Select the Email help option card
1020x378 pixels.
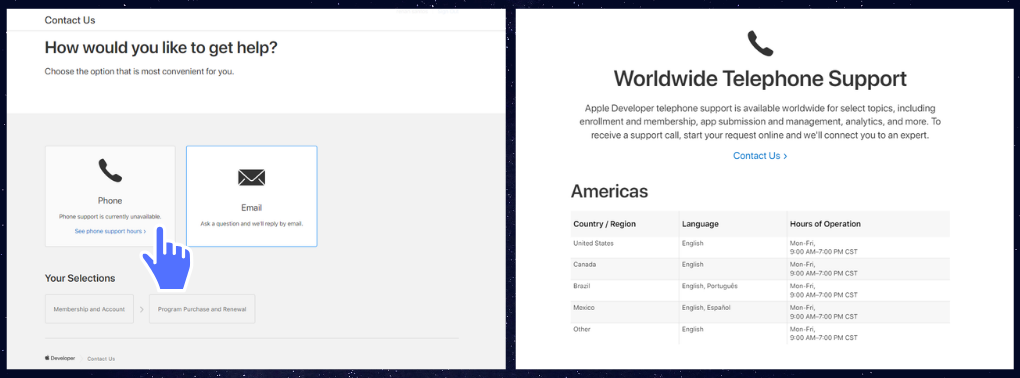(x=252, y=196)
